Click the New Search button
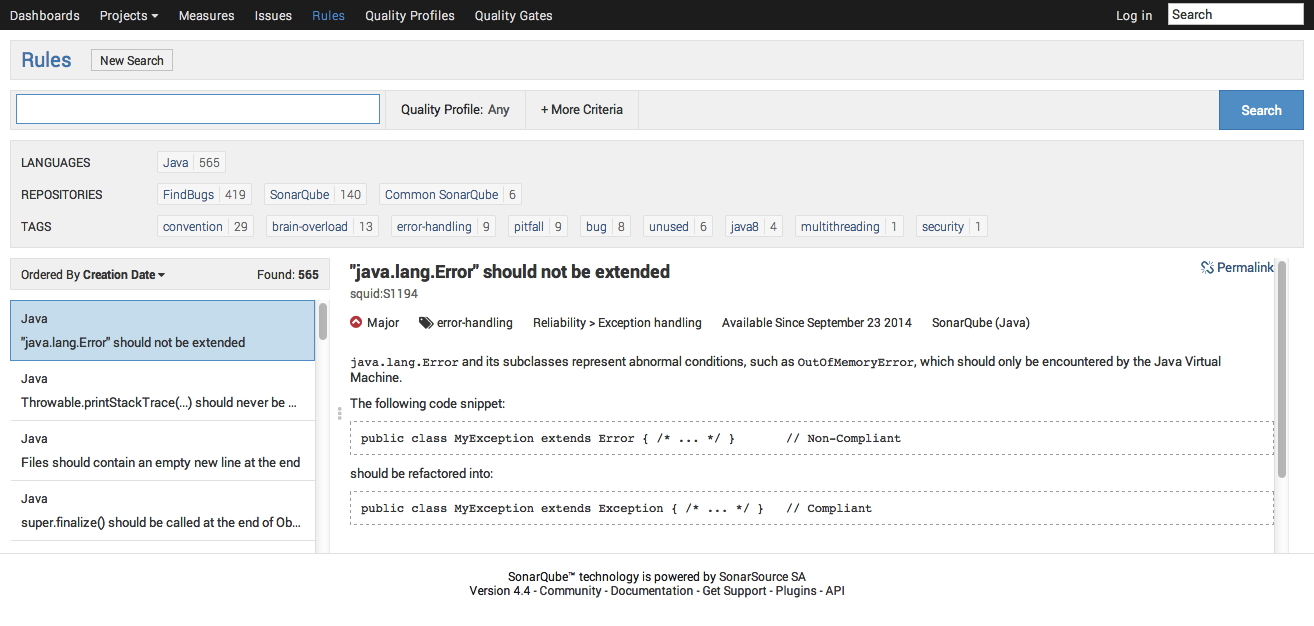 pyautogui.click(x=132, y=61)
